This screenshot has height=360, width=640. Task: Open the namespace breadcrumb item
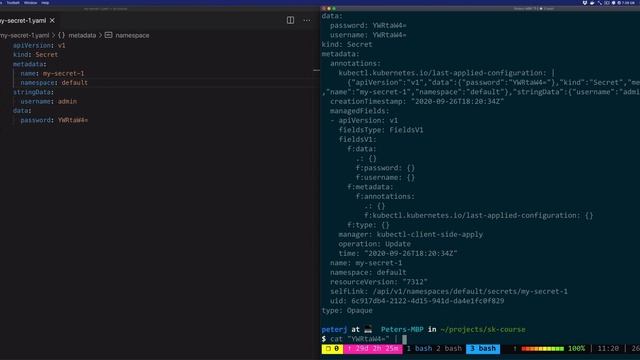coord(132,36)
